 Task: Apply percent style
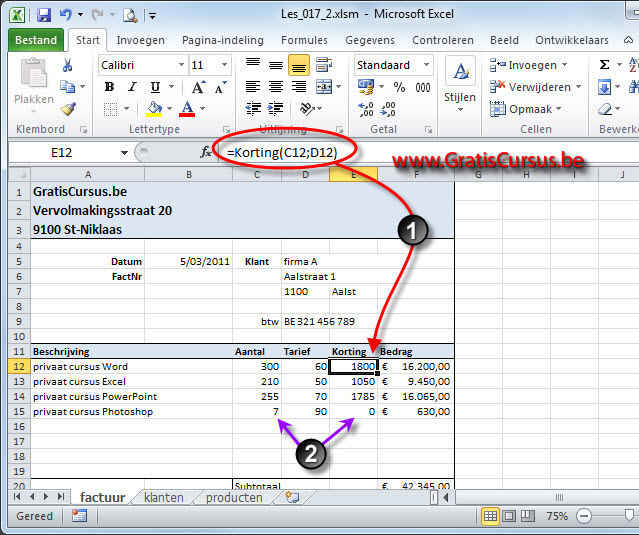coord(399,87)
